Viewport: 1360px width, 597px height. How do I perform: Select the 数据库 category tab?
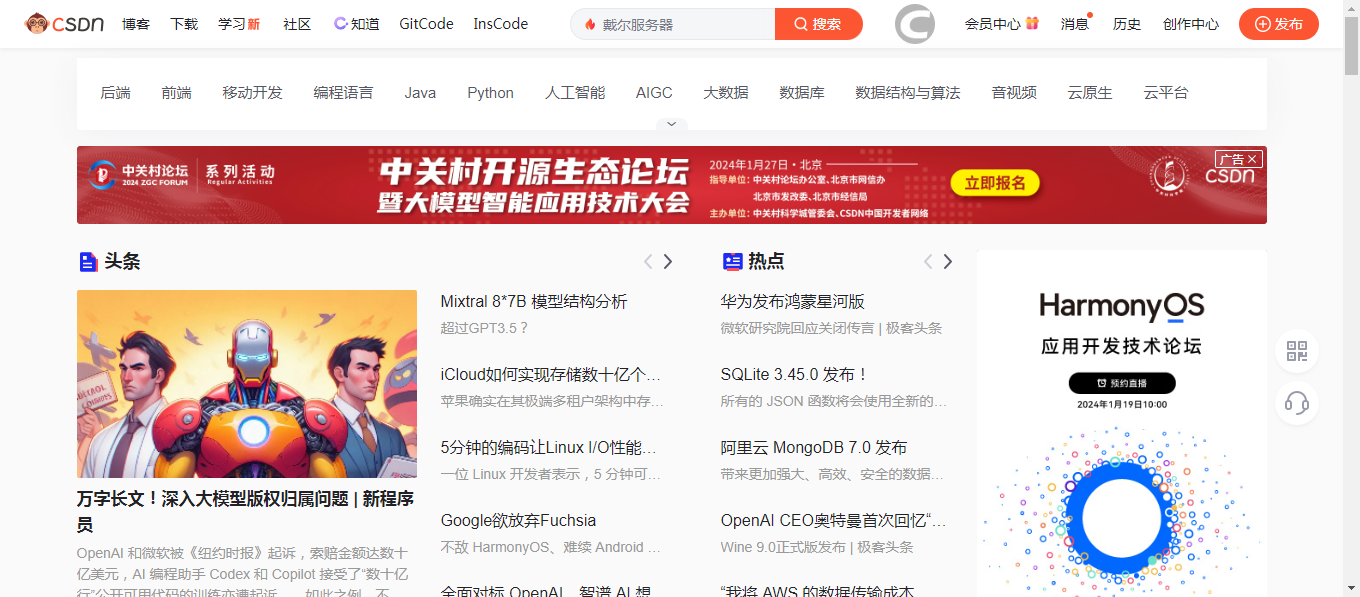tap(802, 93)
